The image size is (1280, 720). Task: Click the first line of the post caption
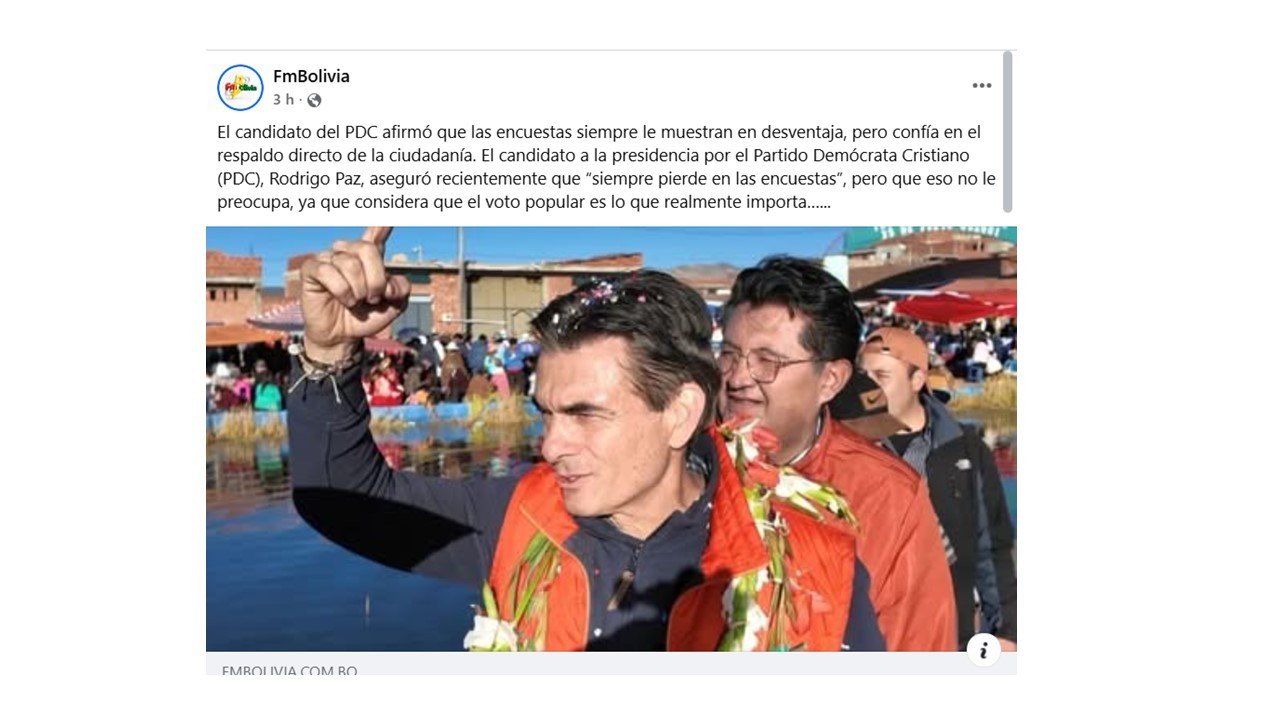point(599,132)
